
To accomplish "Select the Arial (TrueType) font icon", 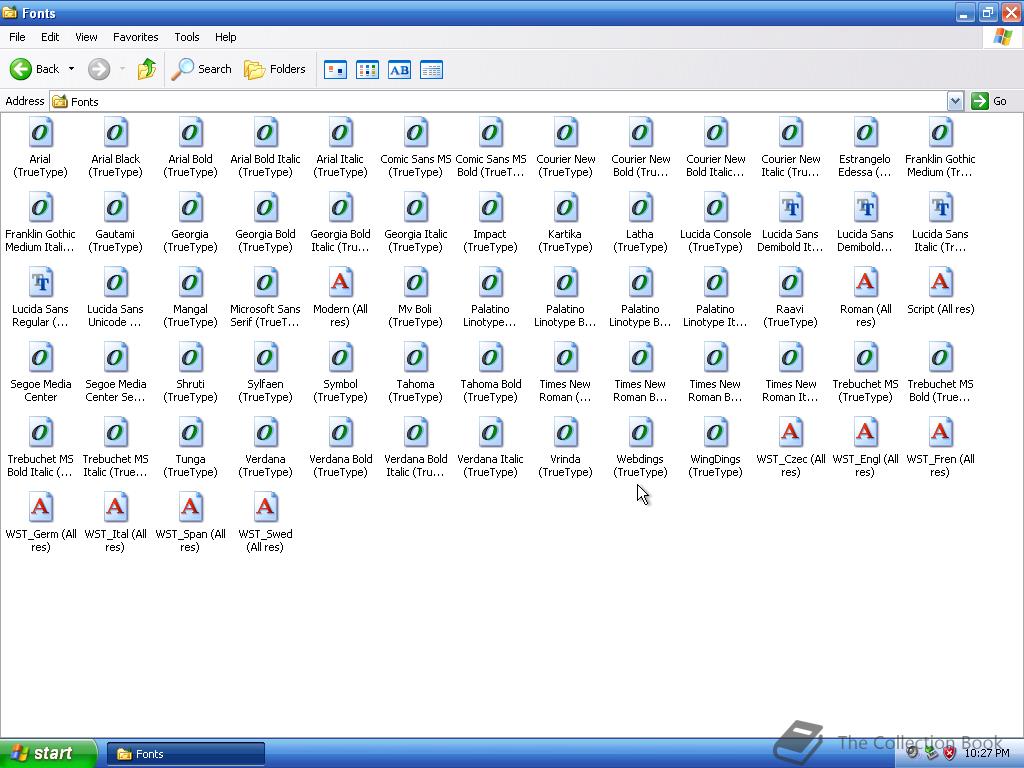I will [x=40, y=133].
